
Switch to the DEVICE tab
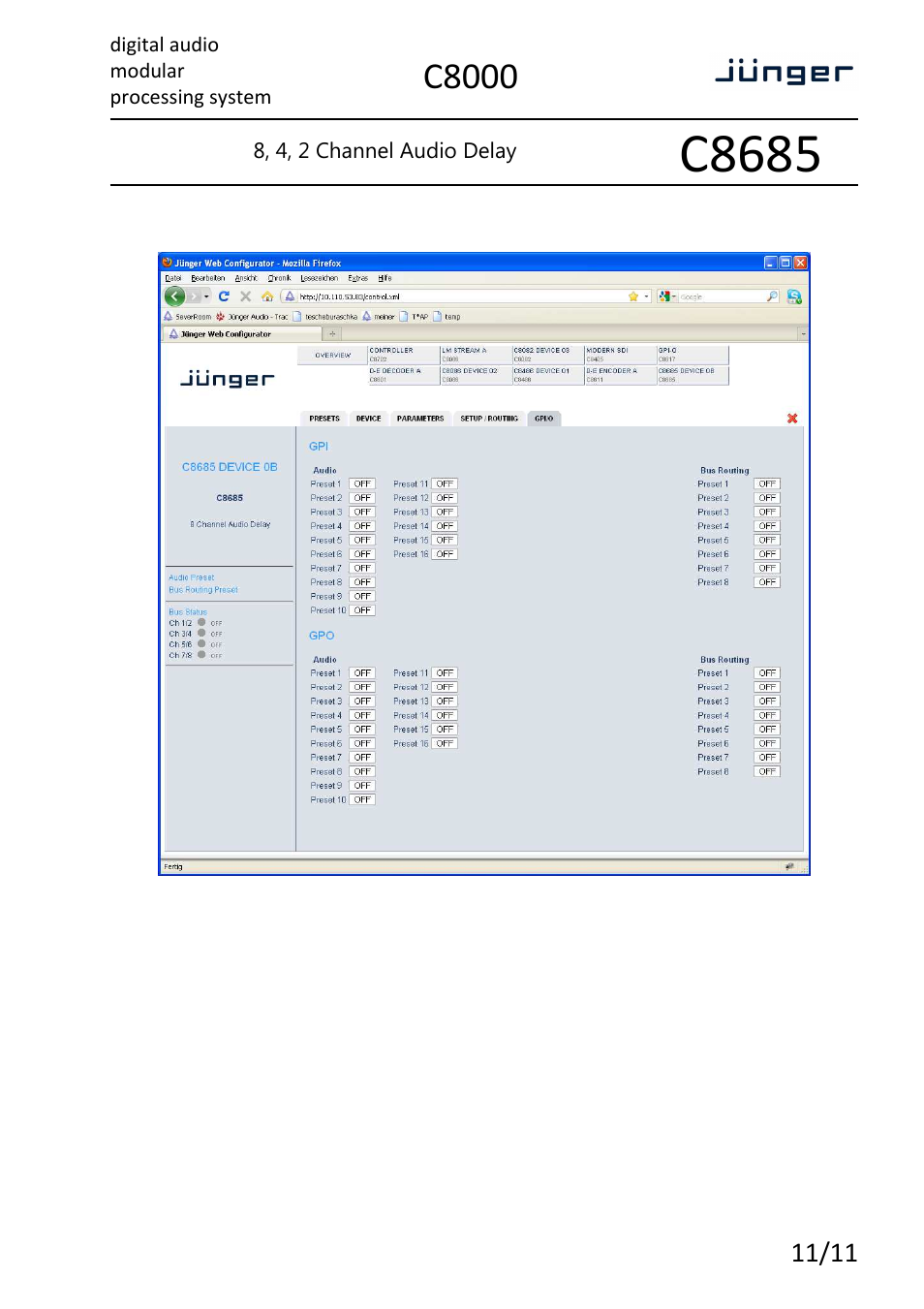click(x=368, y=419)
